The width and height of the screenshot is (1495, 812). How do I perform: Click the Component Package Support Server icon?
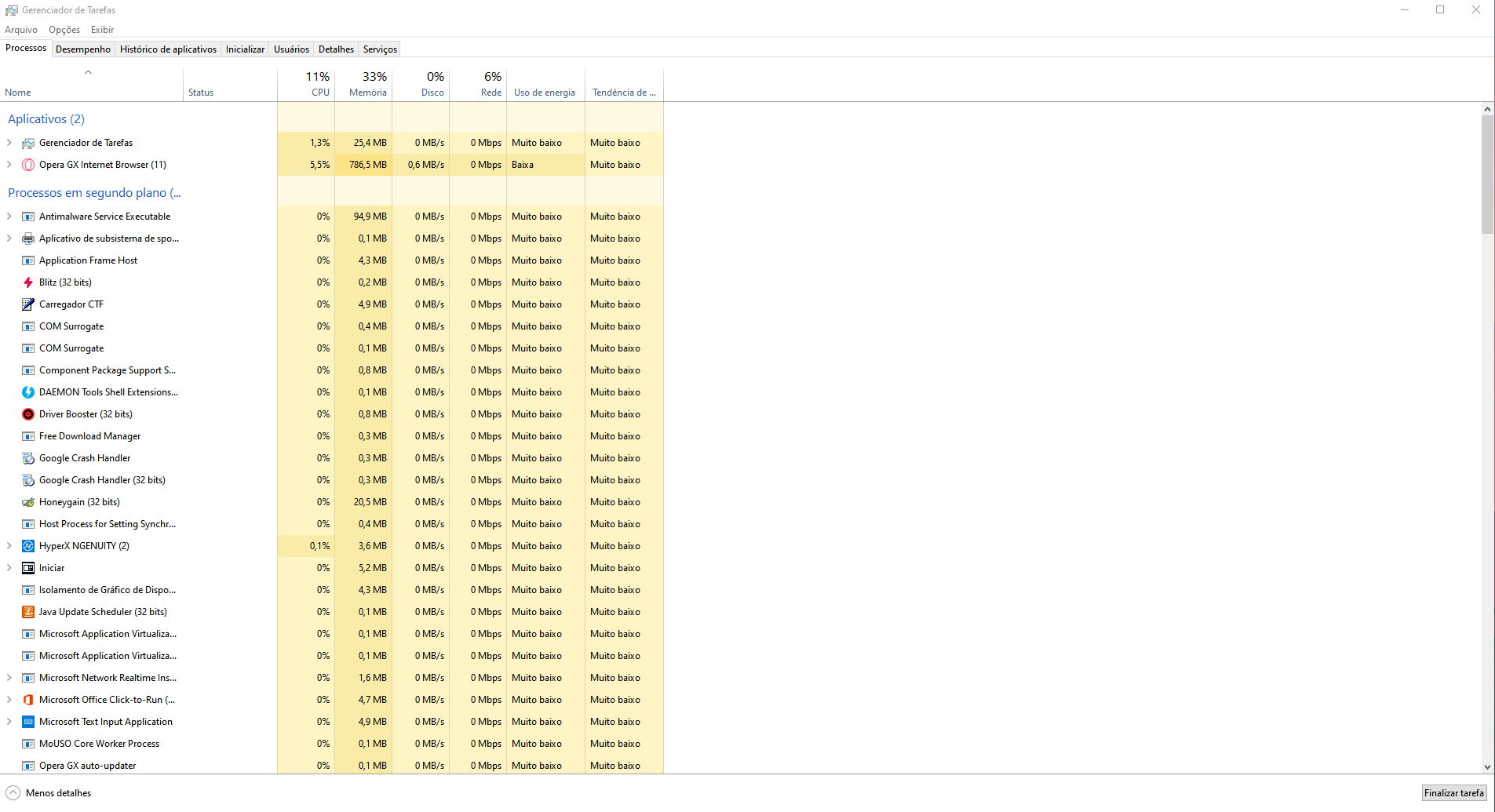point(28,370)
